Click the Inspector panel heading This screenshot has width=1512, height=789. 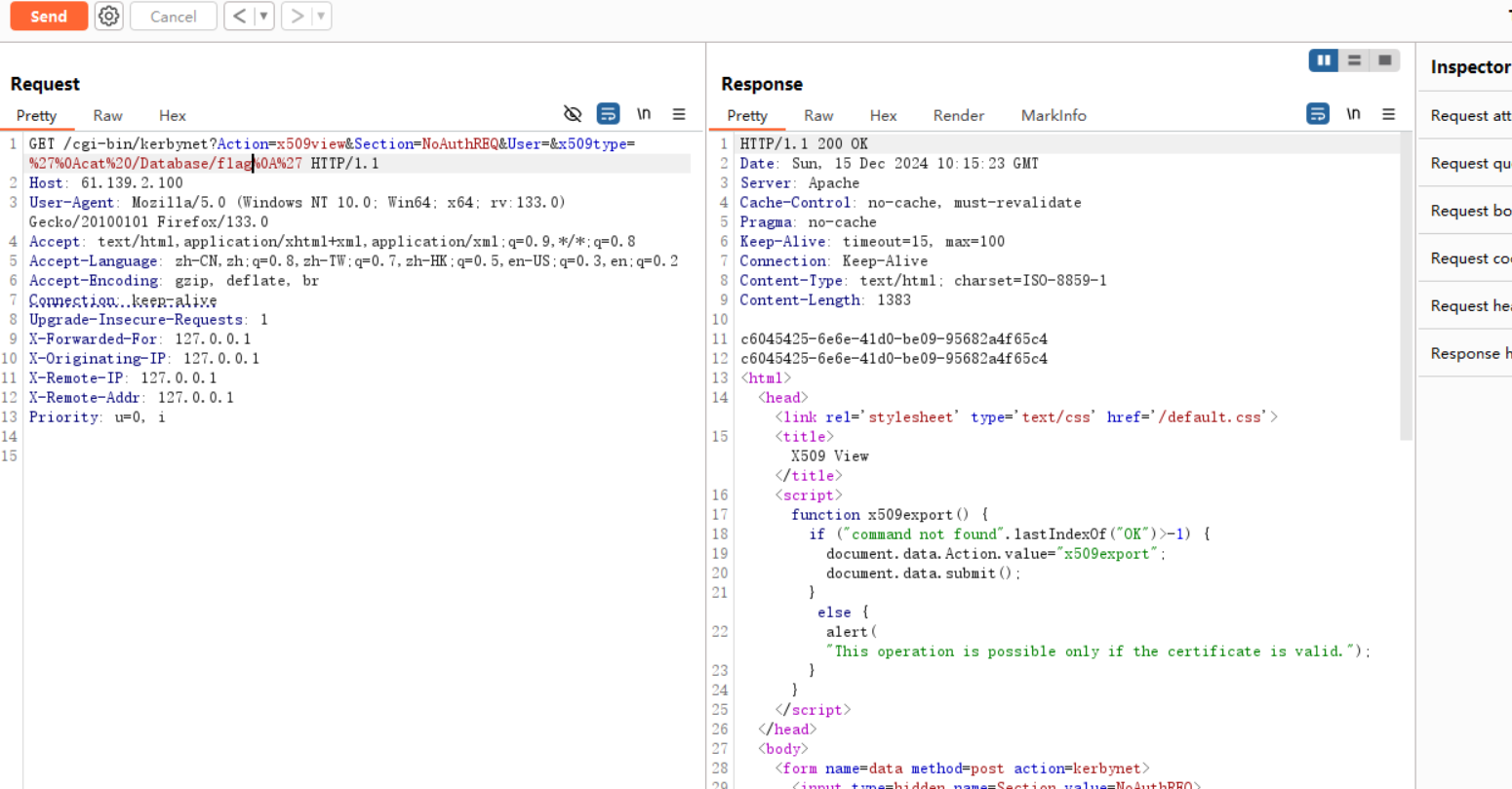(1470, 66)
